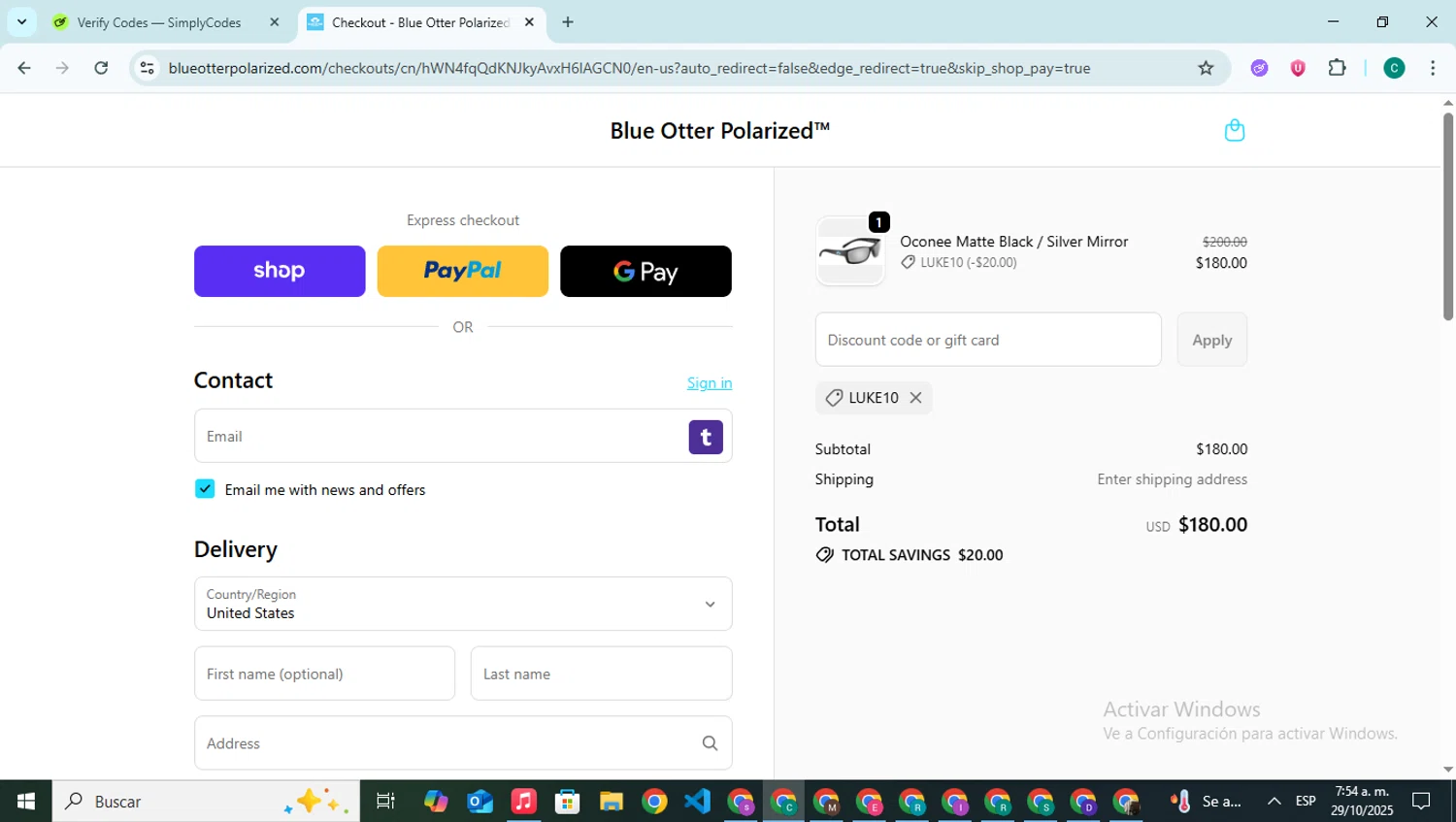Open the clock showing 7:54 a. m.

[x=1361, y=801]
